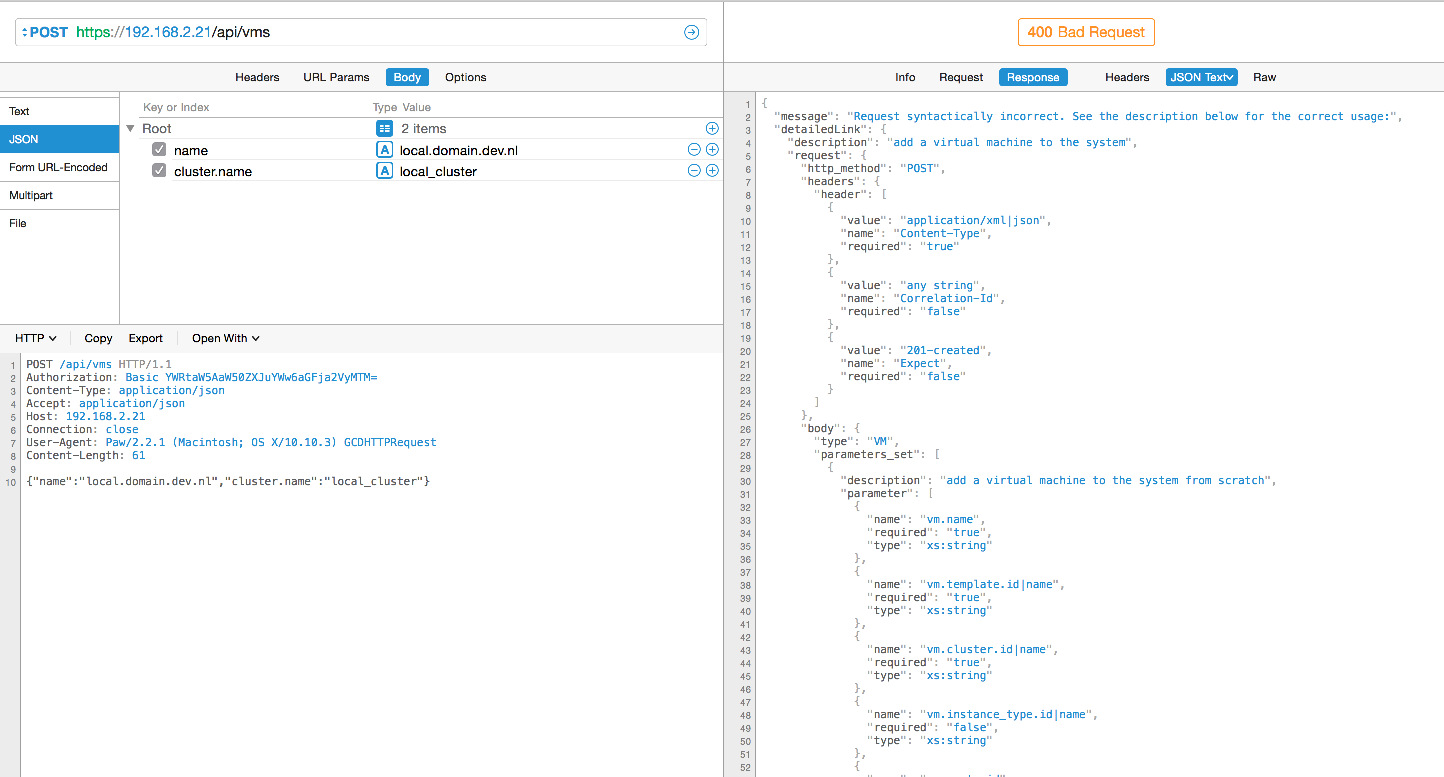Select the Form URL-Encoded body type
The height and width of the screenshot is (777, 1444).
[x=58, y=167]
